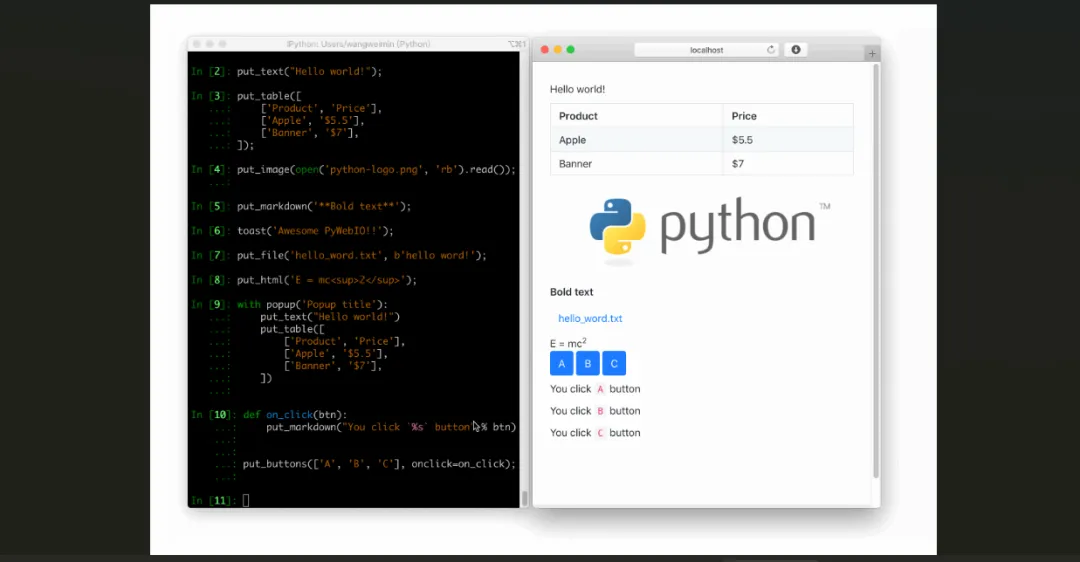Click the put_markdown line at In [5]
This screenshot has width=1080, height=562.
coord(324,206)
